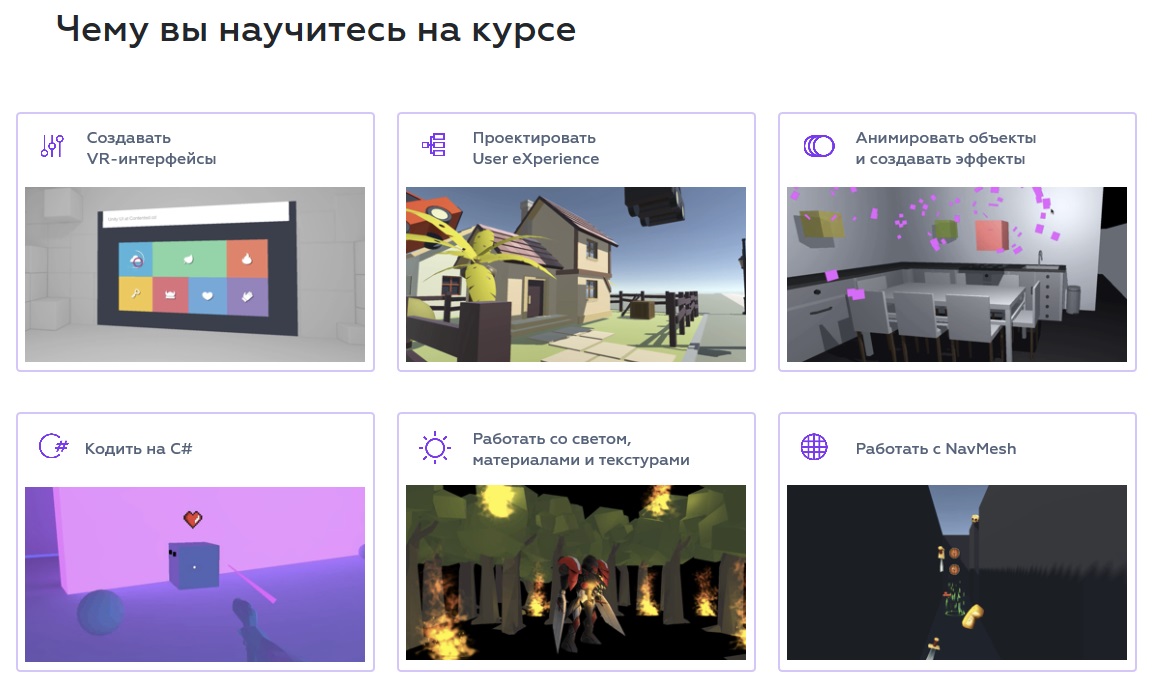Click the C# code icon
The height and width of the screenshot is (683, 1154).
click(x=52, y=447)
